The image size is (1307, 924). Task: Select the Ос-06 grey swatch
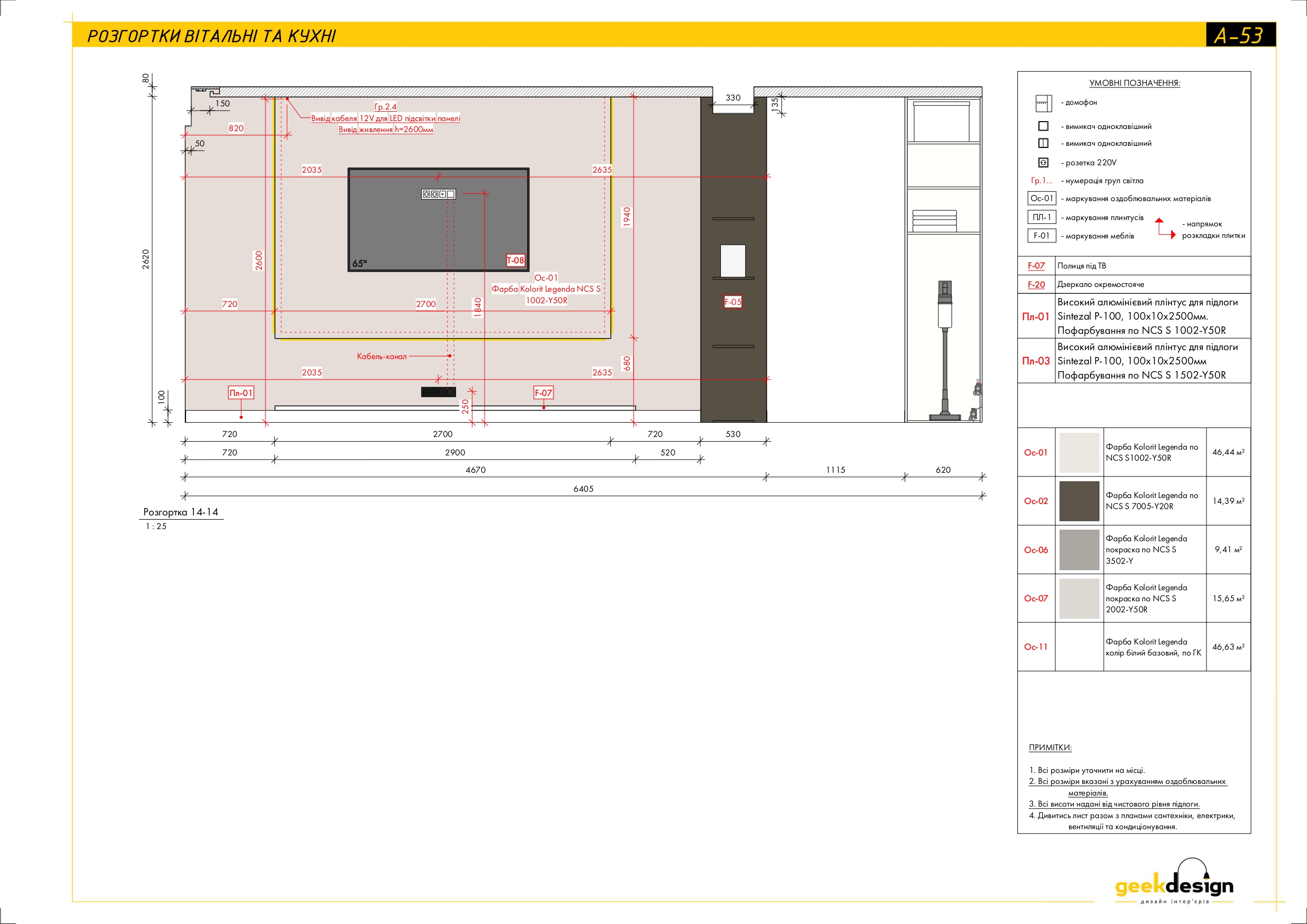pyautogui.click(x=1079, y=550)
